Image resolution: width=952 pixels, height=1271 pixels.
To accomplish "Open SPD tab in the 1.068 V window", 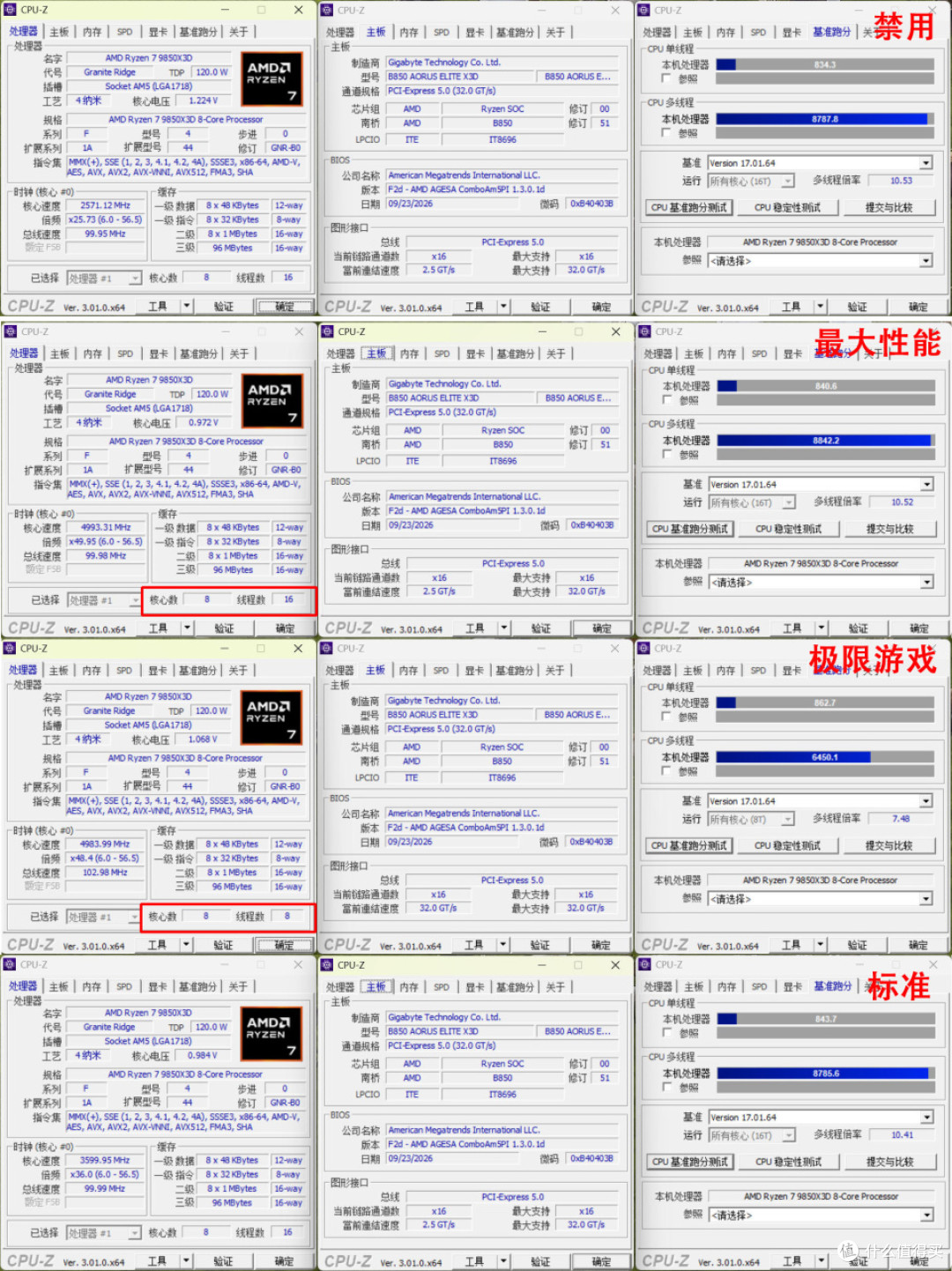I will point(124,670).
